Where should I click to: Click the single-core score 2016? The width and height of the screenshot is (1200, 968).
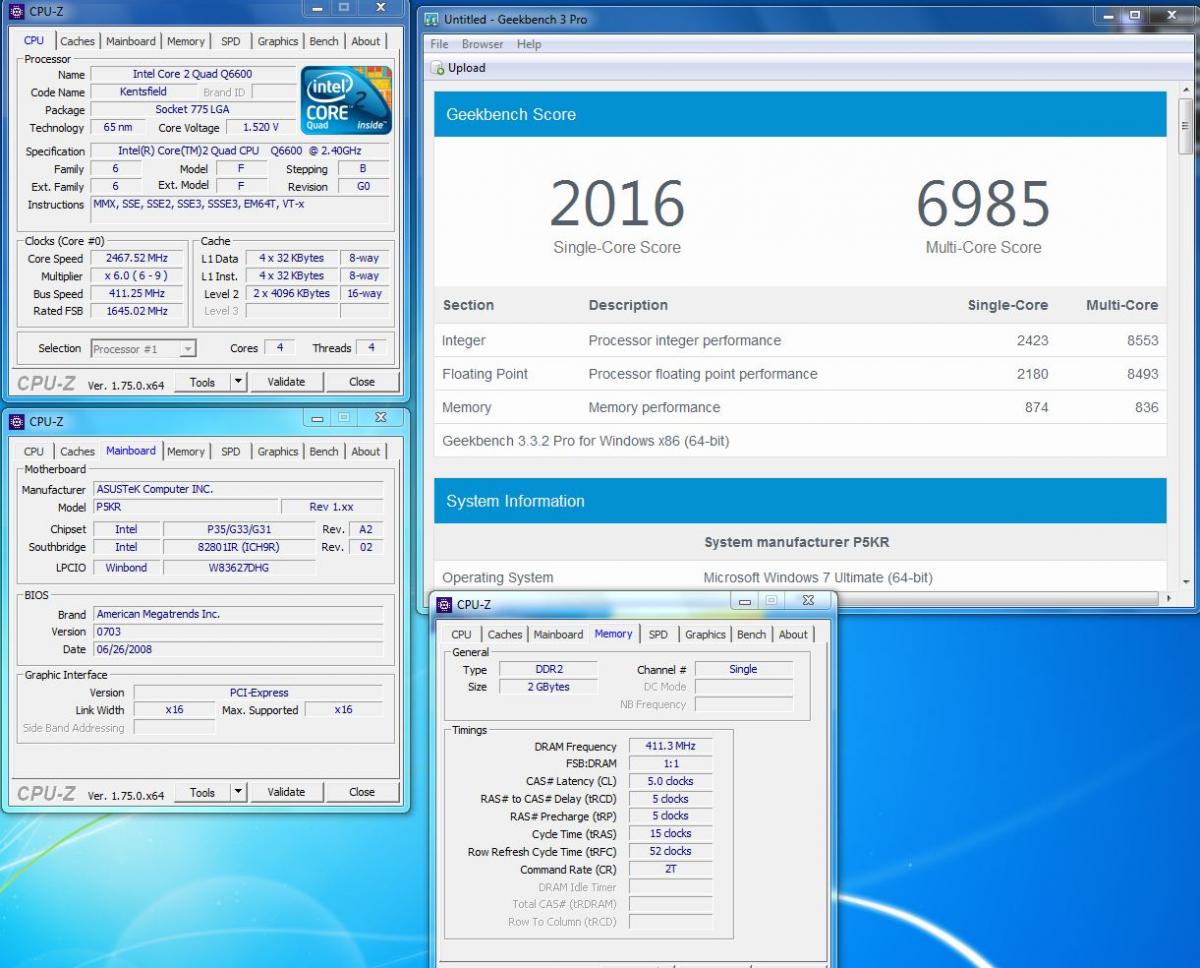pos(617,204)
